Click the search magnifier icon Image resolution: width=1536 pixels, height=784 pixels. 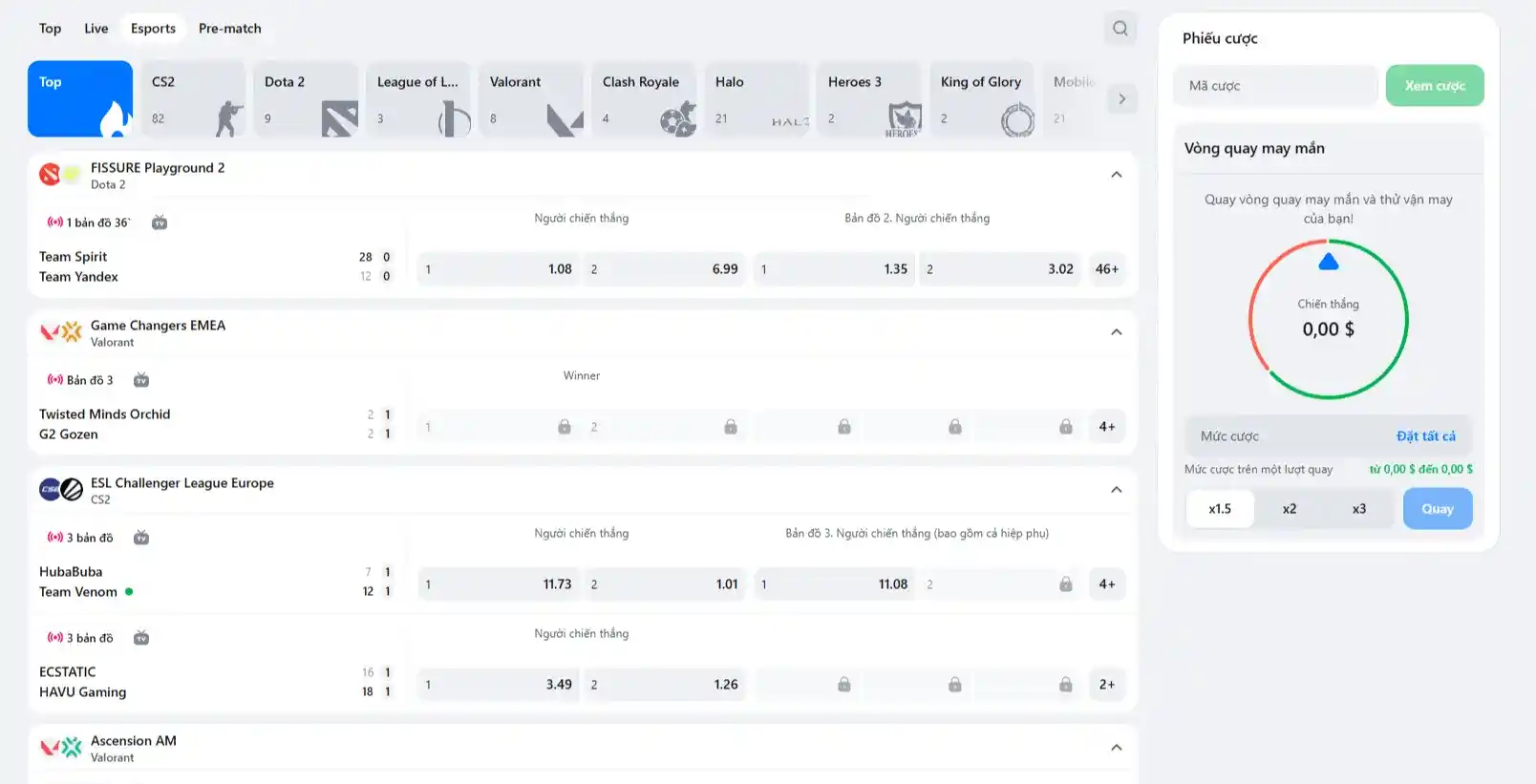point(1120,29)
